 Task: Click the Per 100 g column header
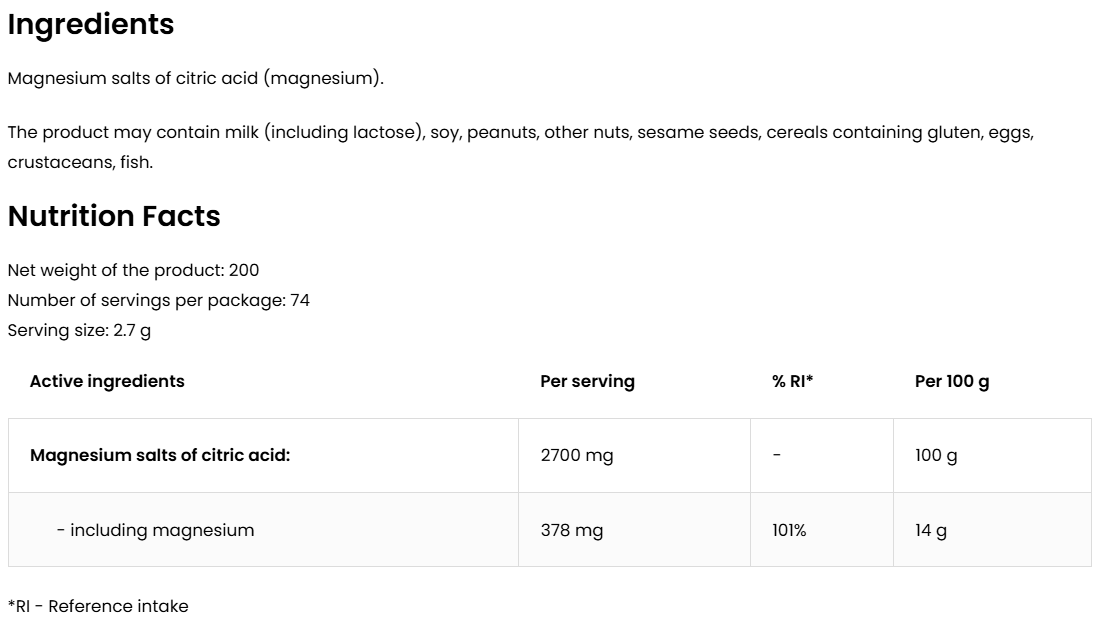(952, 381)
